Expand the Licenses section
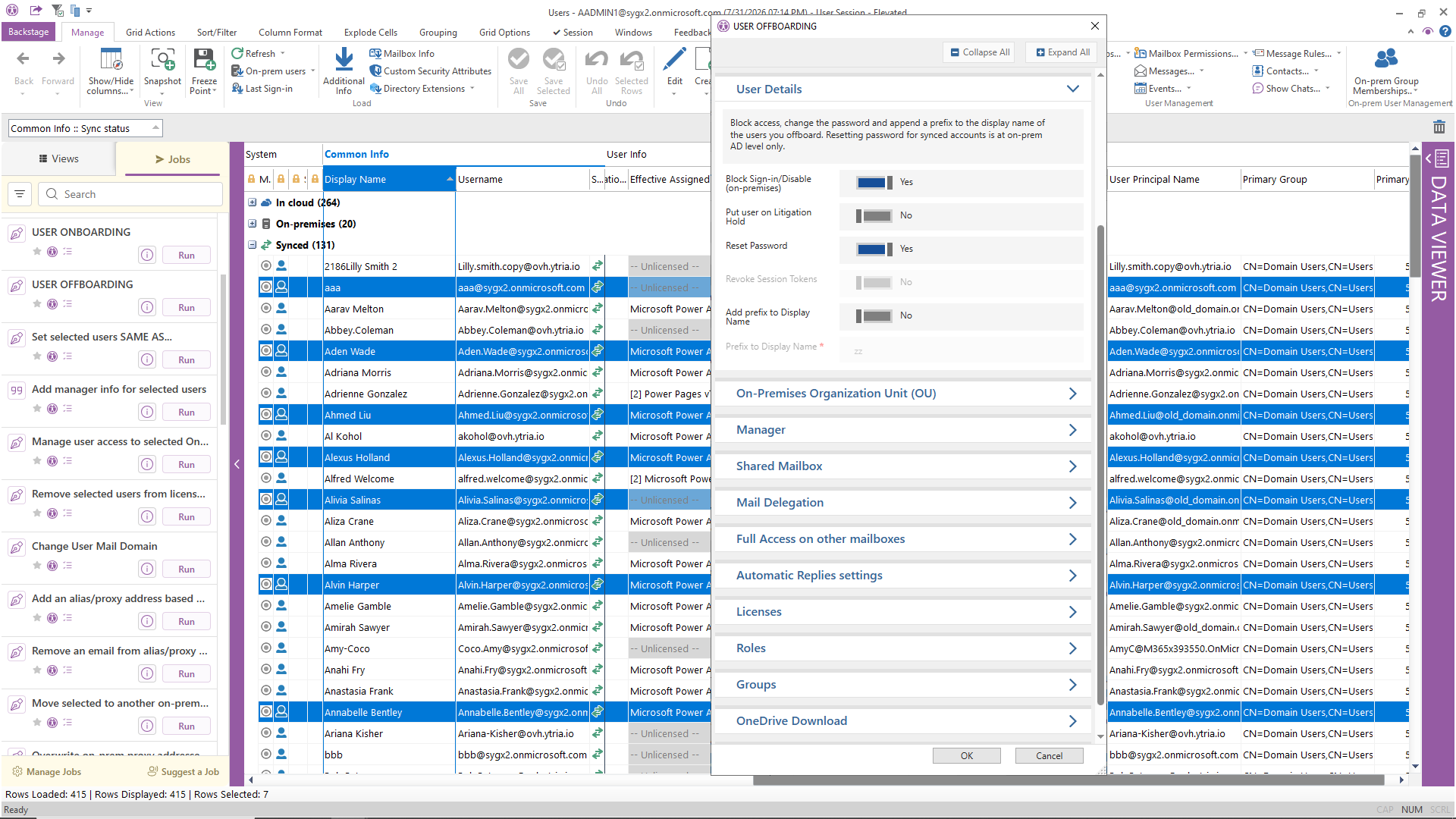The image size is (1456, 819). point(1072,612)
